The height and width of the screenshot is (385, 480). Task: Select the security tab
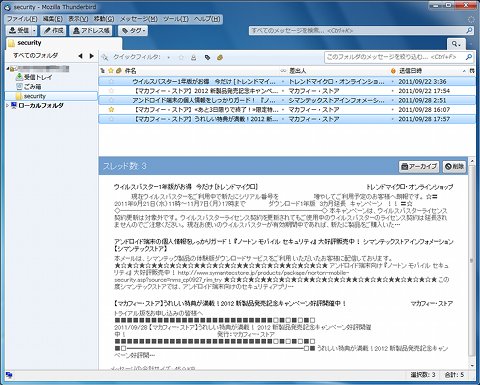pos(64,43)
